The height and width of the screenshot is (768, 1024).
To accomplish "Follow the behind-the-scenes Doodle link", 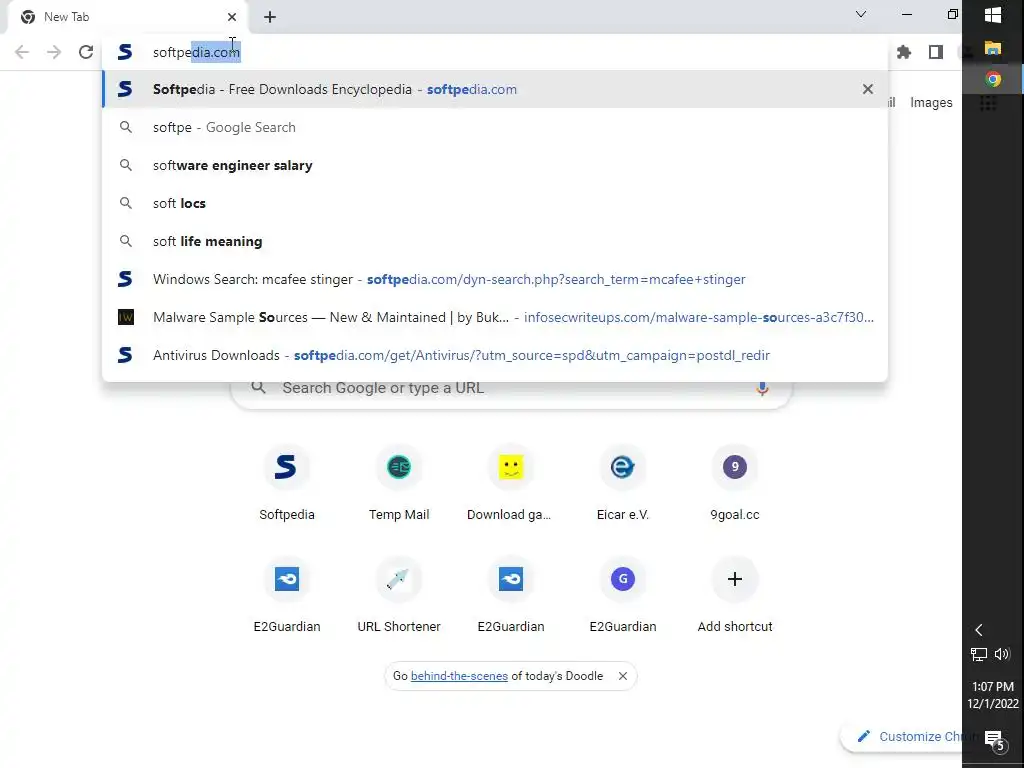I will tap(459, 676).
